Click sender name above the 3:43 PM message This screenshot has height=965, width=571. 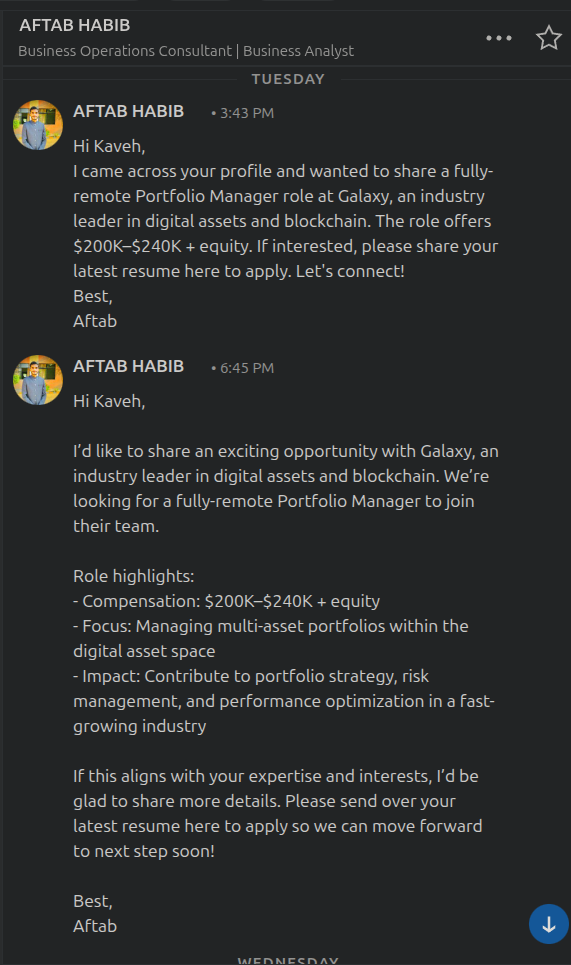(129, 111)
